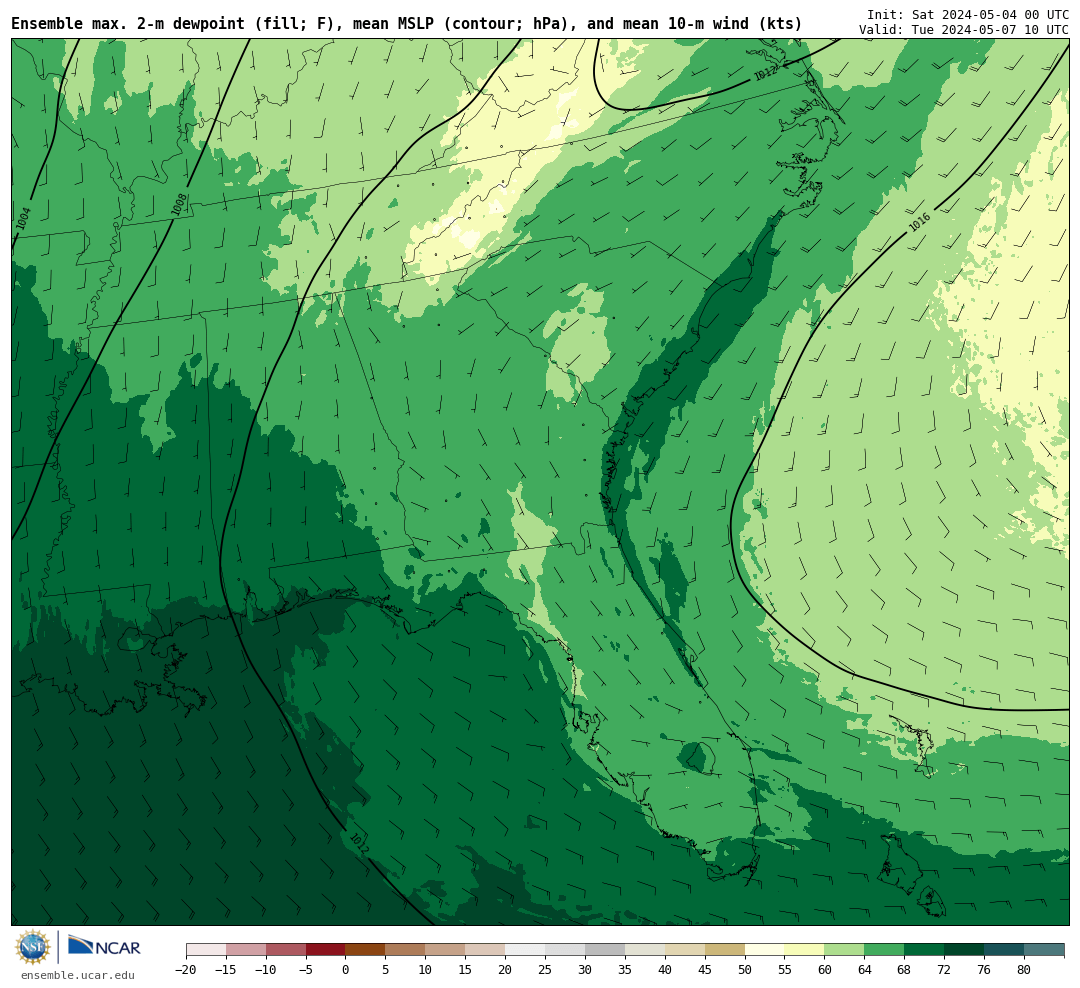Pick the colorbar swatch between 35 and 40
Screen dimensions: 1080x988
[x=645, y=950]
